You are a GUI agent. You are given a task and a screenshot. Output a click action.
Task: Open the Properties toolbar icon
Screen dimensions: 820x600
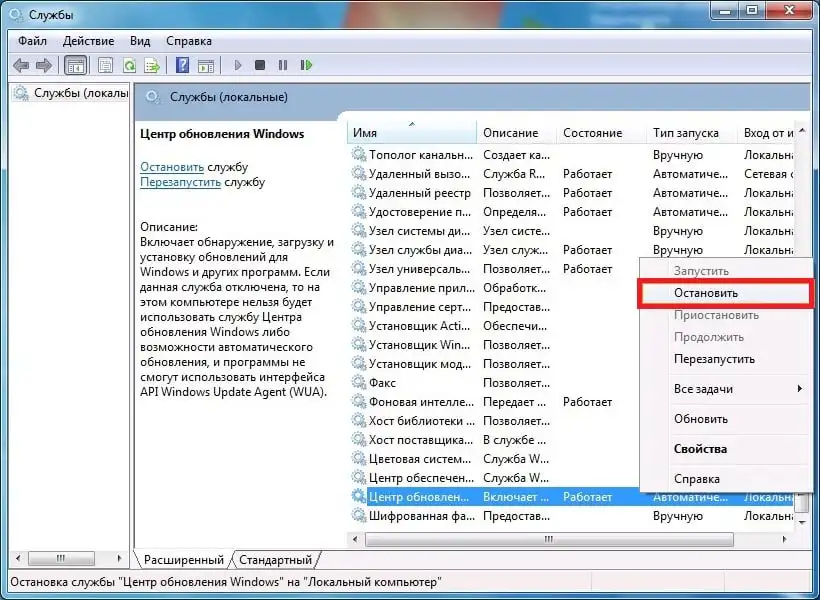pos(105,65)
